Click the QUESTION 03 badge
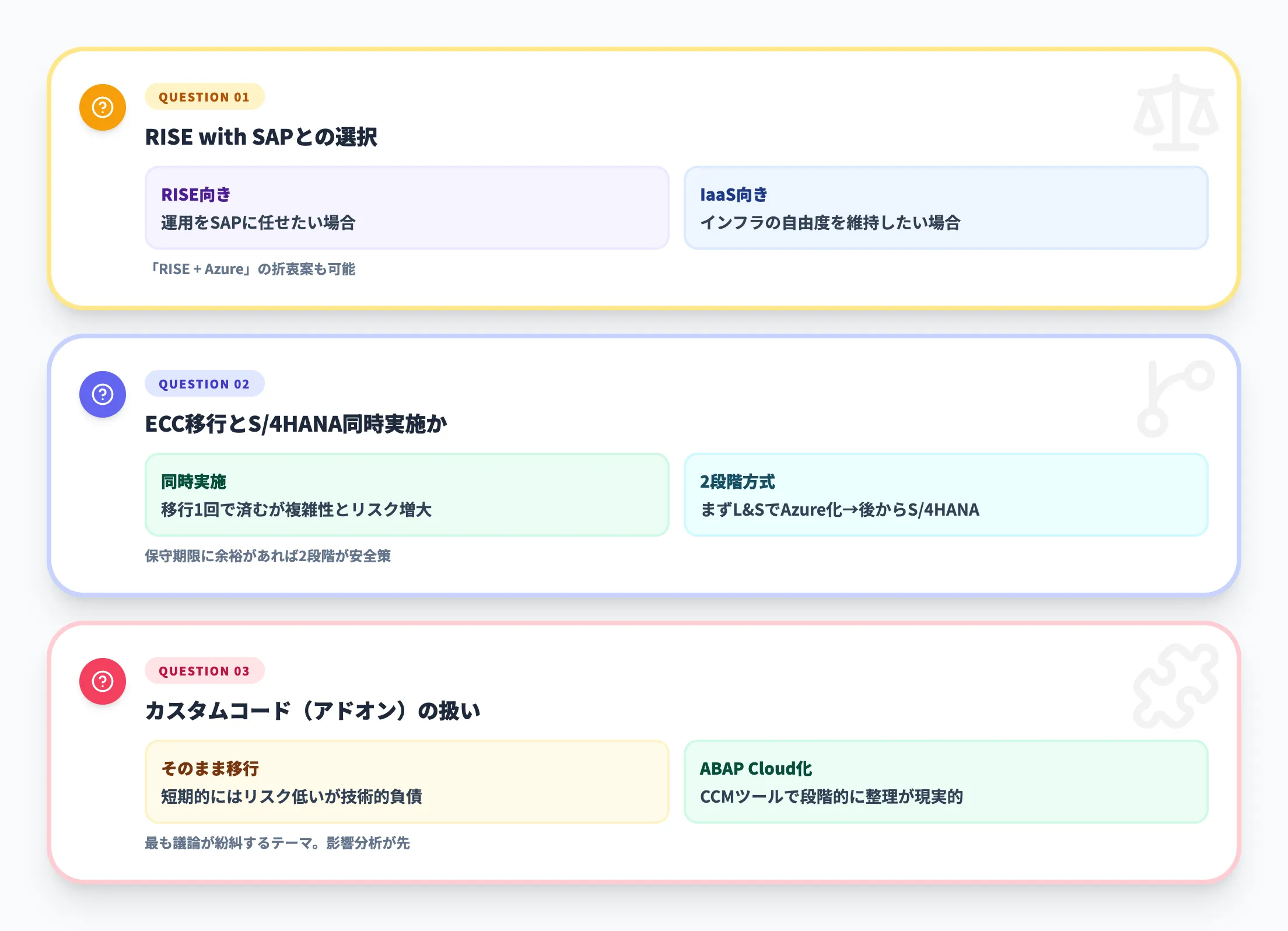The image size is (1288, 931). click(x=204, y=671)
